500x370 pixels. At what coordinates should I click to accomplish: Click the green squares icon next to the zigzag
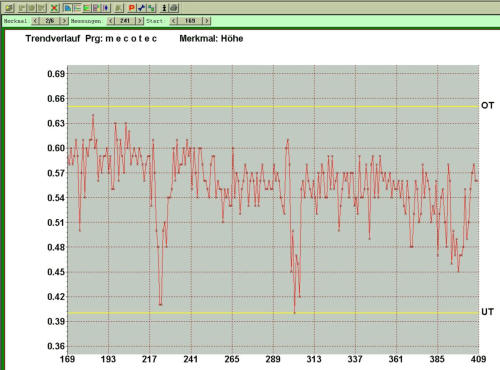tap(151, 8)
